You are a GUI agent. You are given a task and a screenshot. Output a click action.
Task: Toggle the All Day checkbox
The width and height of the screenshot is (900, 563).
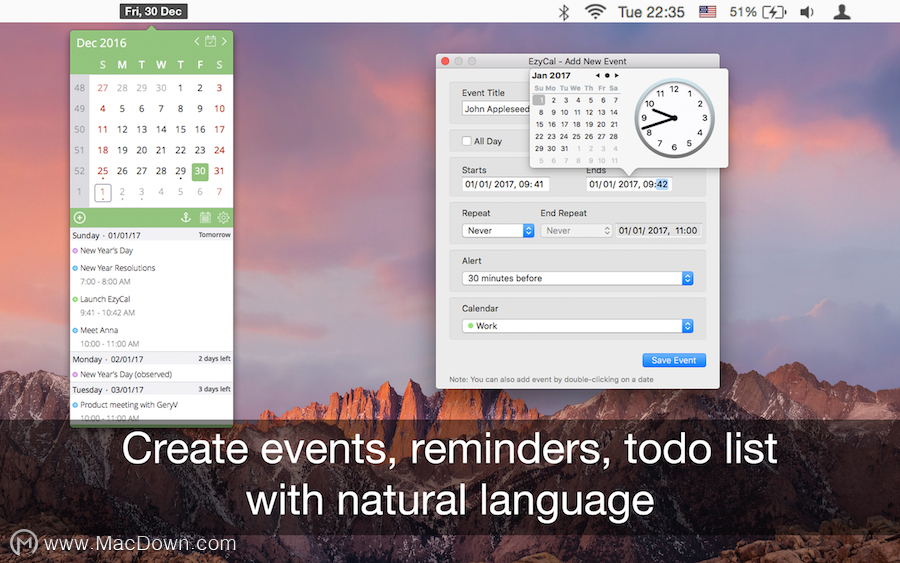[x=467, y=141]
